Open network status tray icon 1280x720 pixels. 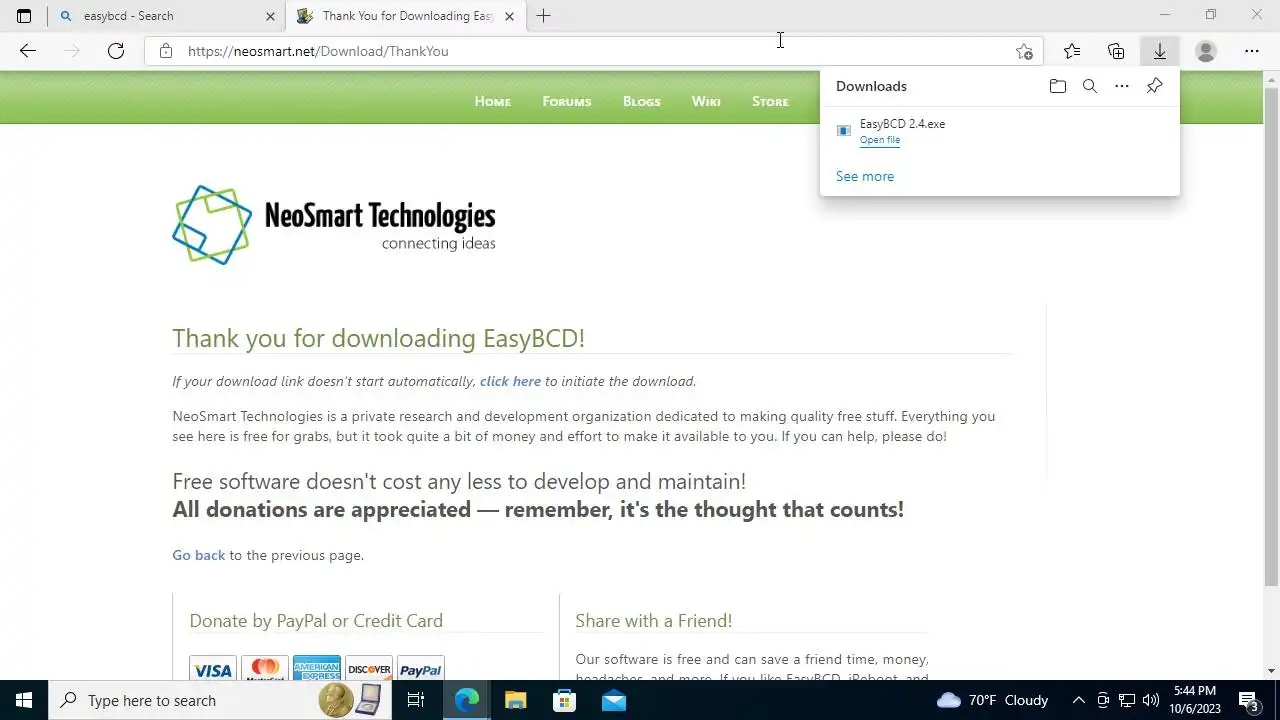pyautogui.click(x=1127, y=700)
